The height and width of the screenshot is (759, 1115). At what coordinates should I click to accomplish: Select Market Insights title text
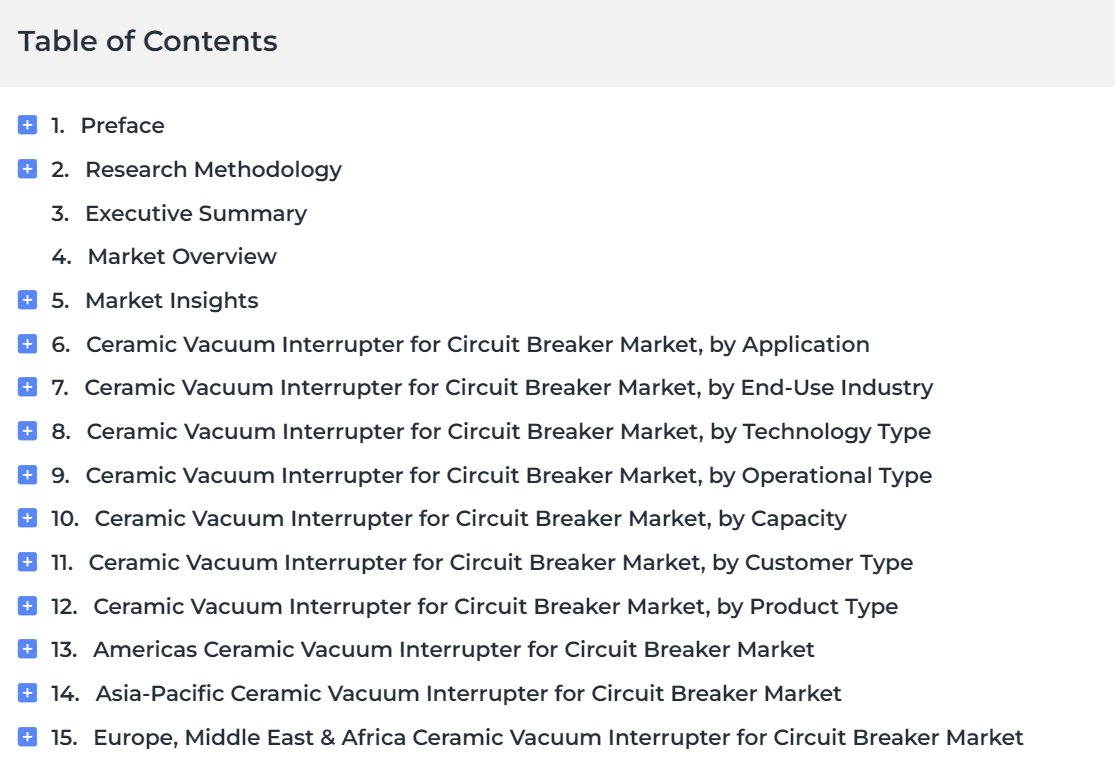[x=171, y=301]
